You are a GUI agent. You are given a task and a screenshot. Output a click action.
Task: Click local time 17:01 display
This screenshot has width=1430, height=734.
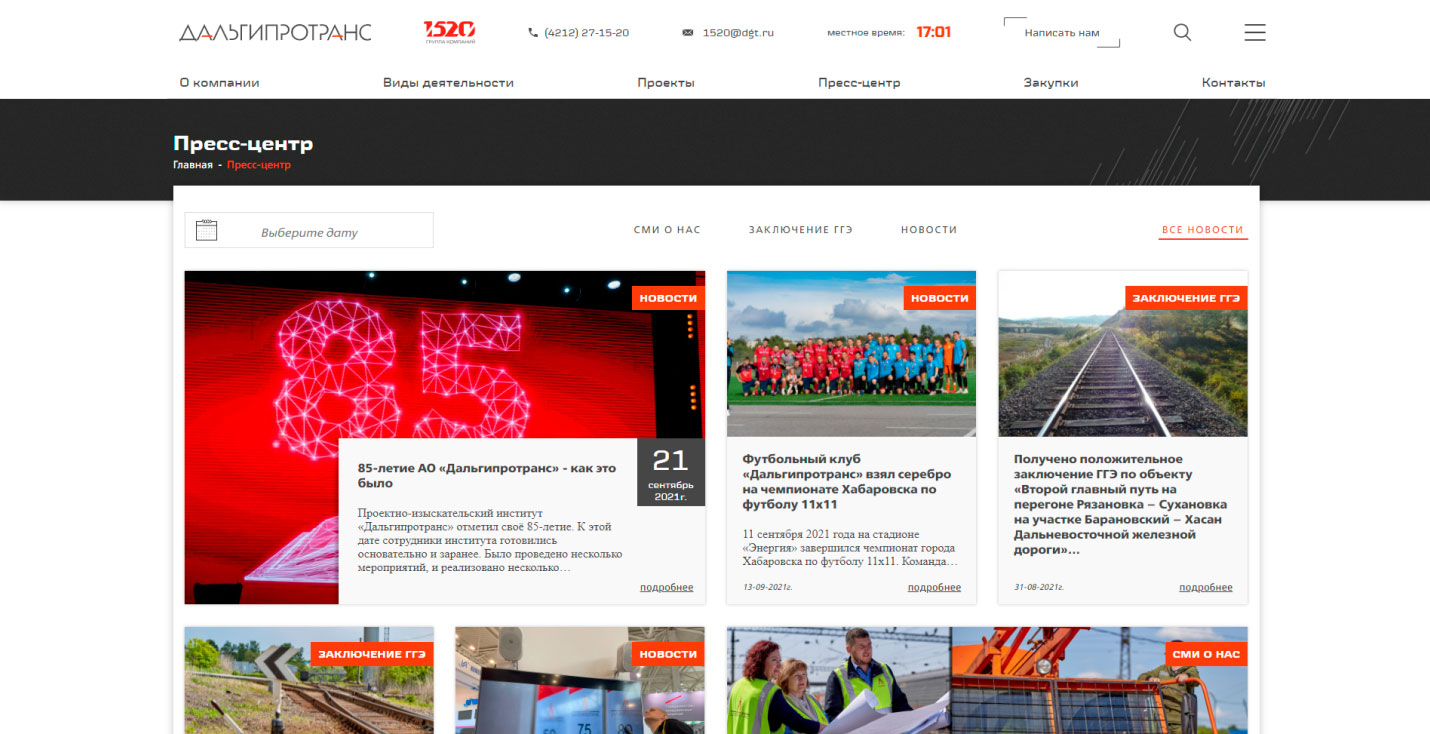934,32
